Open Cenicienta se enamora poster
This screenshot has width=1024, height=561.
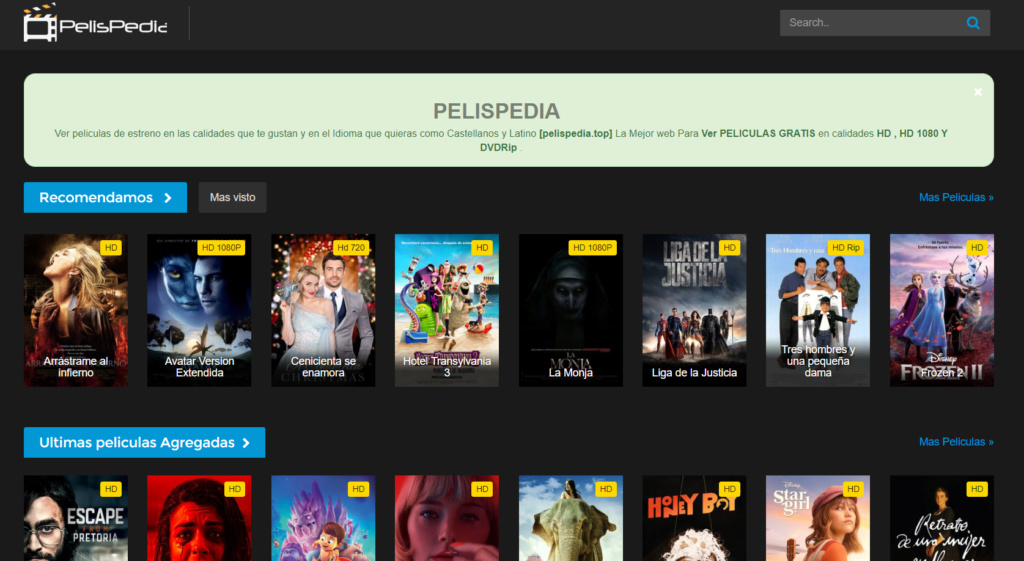[x=323, y=310]
